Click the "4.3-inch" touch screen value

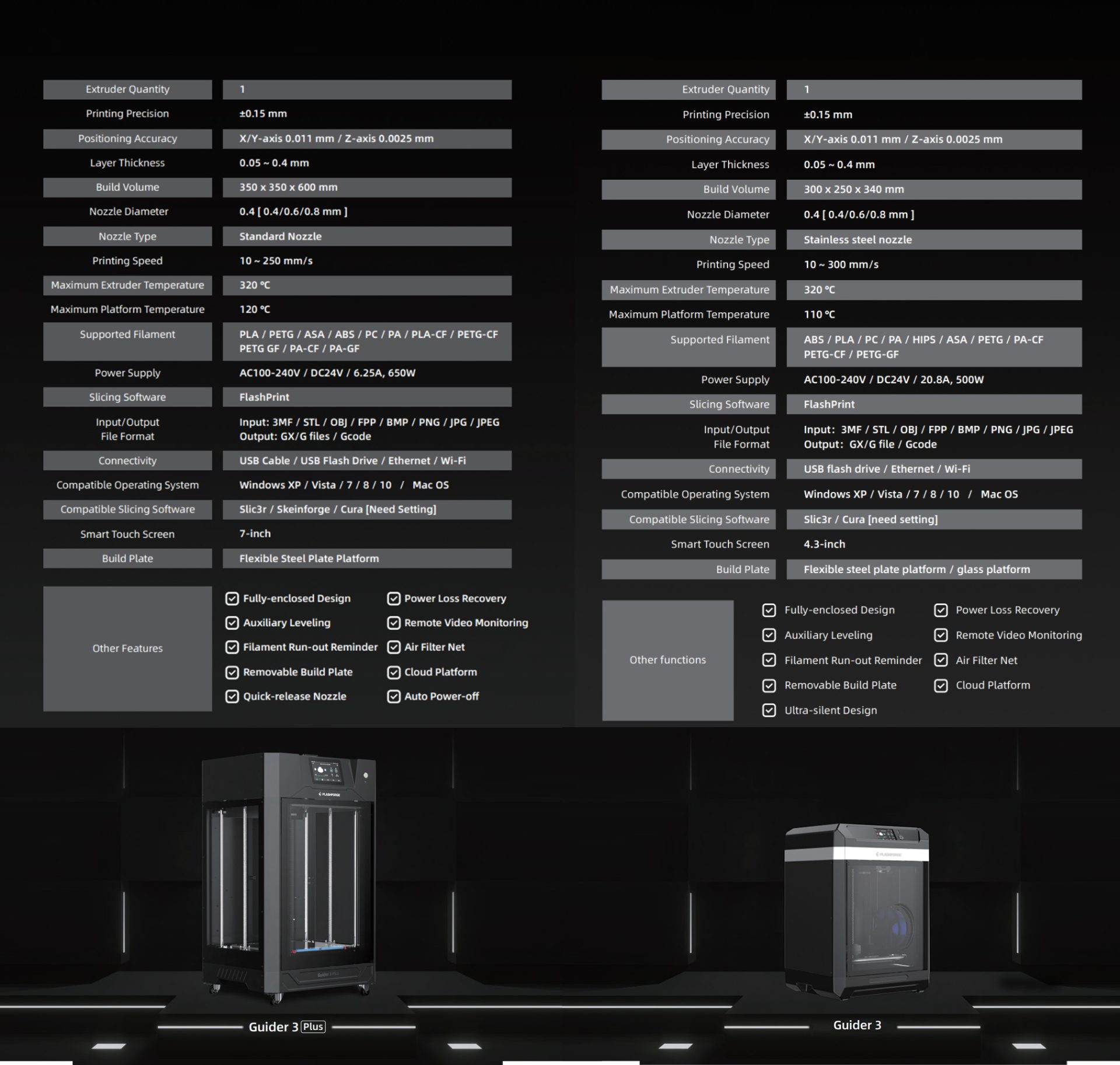coord(824,544)
